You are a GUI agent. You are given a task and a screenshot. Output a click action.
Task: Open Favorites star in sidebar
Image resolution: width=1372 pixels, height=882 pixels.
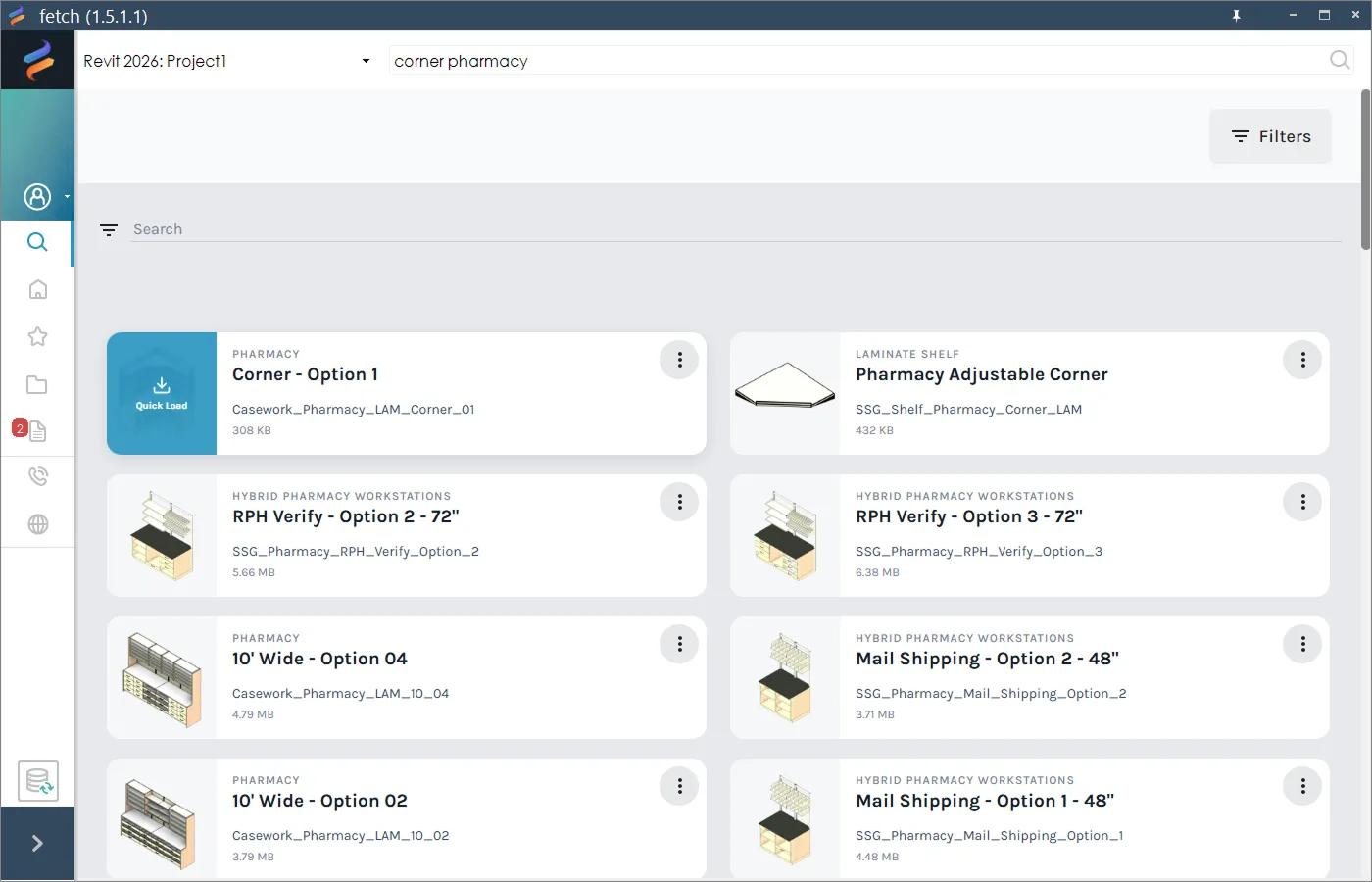pos(37,337)
